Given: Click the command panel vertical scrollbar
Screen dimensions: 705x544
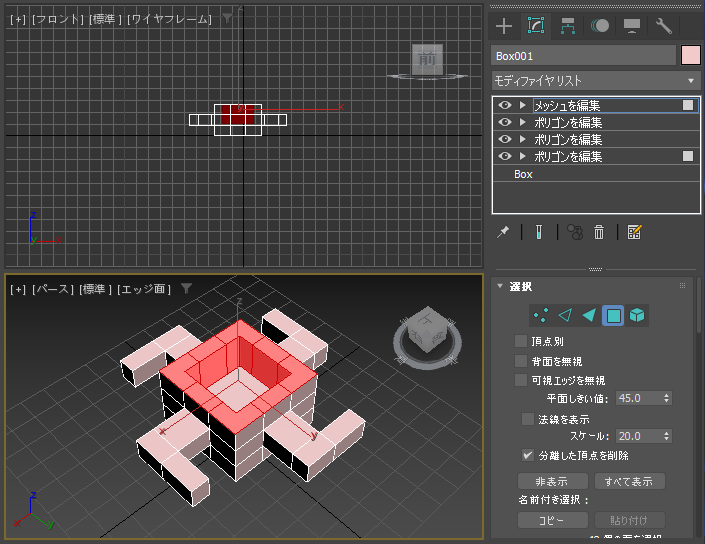Looking at the screenshot, I should [699, 306].
